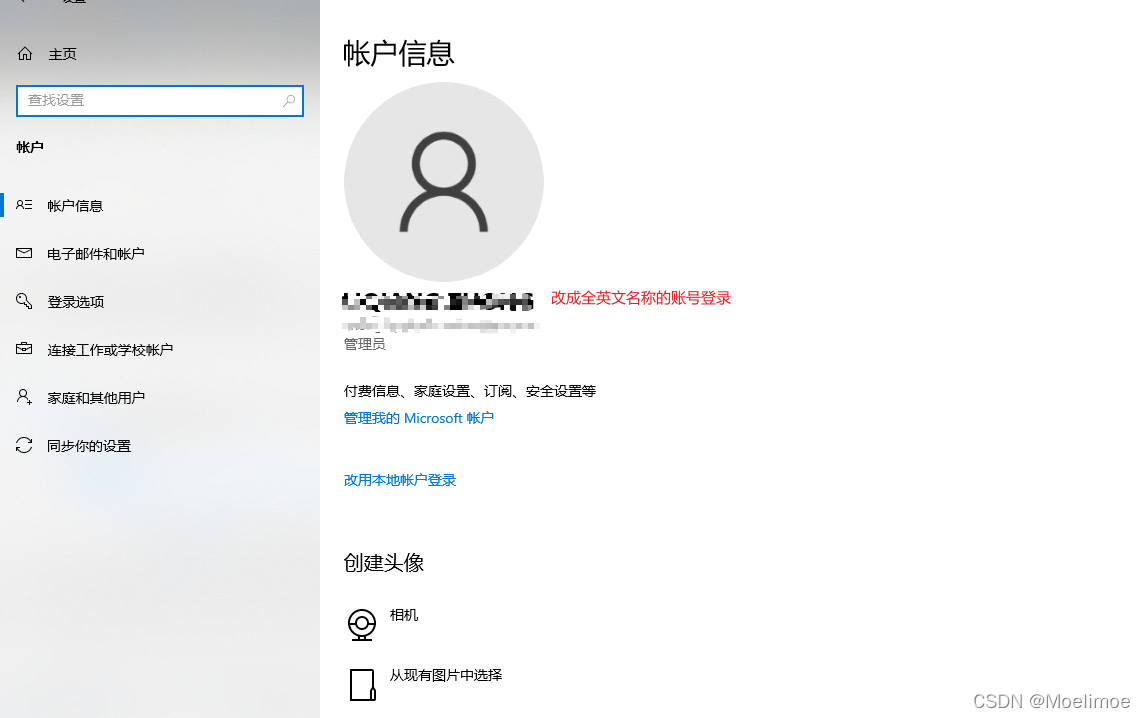This screenshot has width=1145, height=718.
Task: Click the current account profile picture
Action: click(443, 181)
